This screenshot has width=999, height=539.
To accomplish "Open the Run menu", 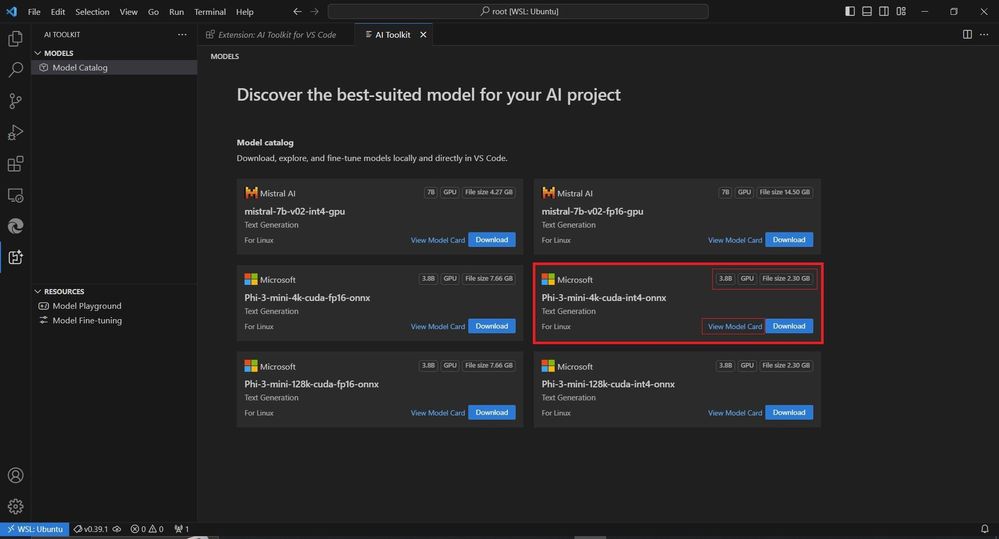I will click(176, 11).
